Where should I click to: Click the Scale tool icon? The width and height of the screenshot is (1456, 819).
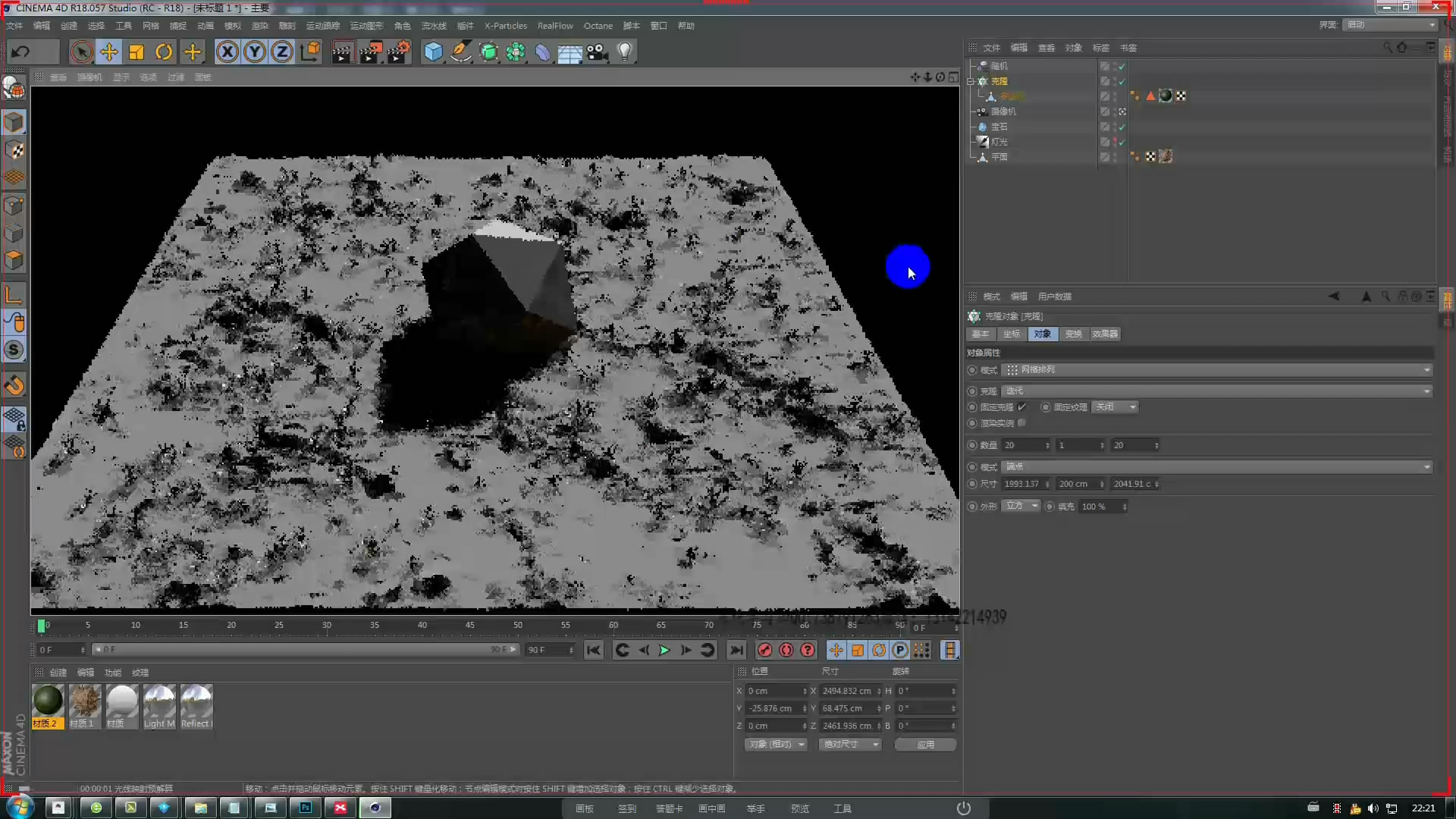tap(136, 52)
